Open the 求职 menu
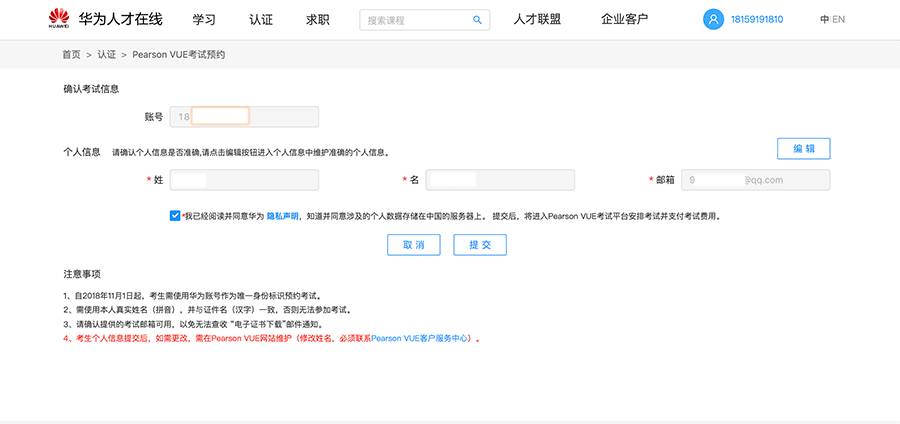This screenshot has width=900, height=424. [x=318, y=19]
